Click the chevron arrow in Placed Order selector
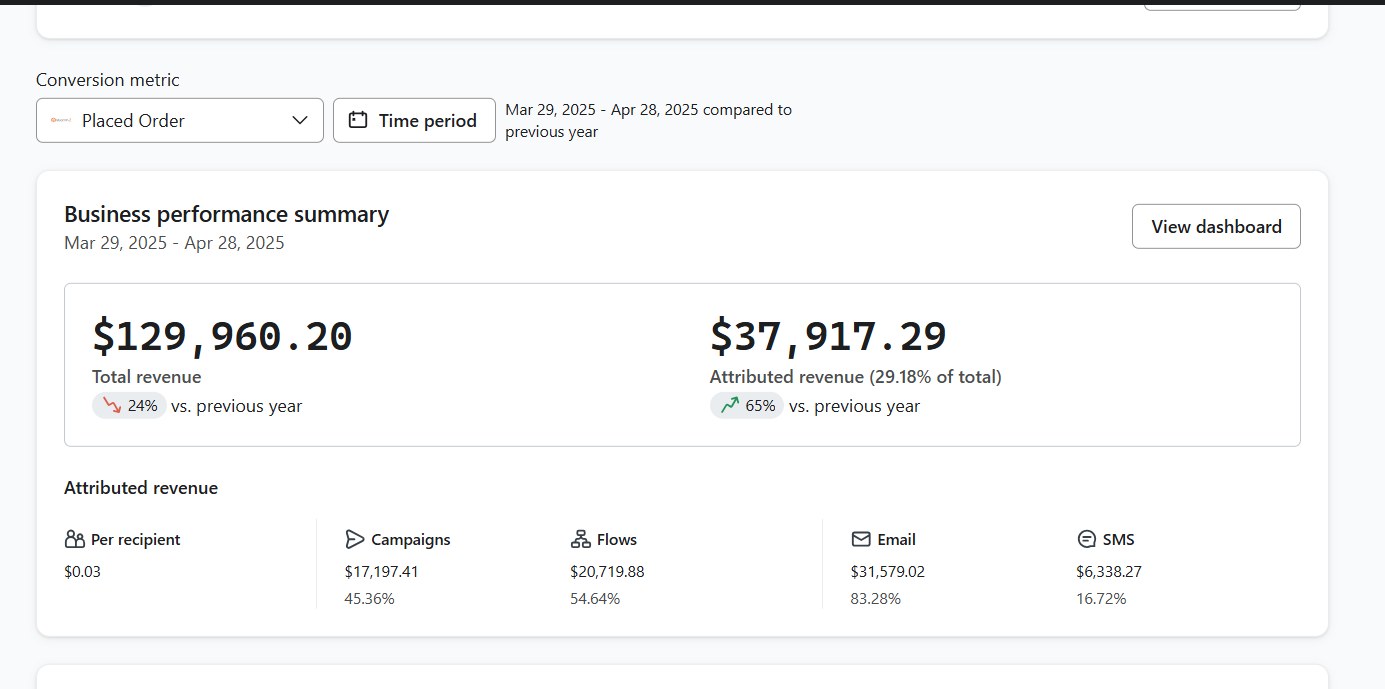1385x689 pixels. (299, 120)
